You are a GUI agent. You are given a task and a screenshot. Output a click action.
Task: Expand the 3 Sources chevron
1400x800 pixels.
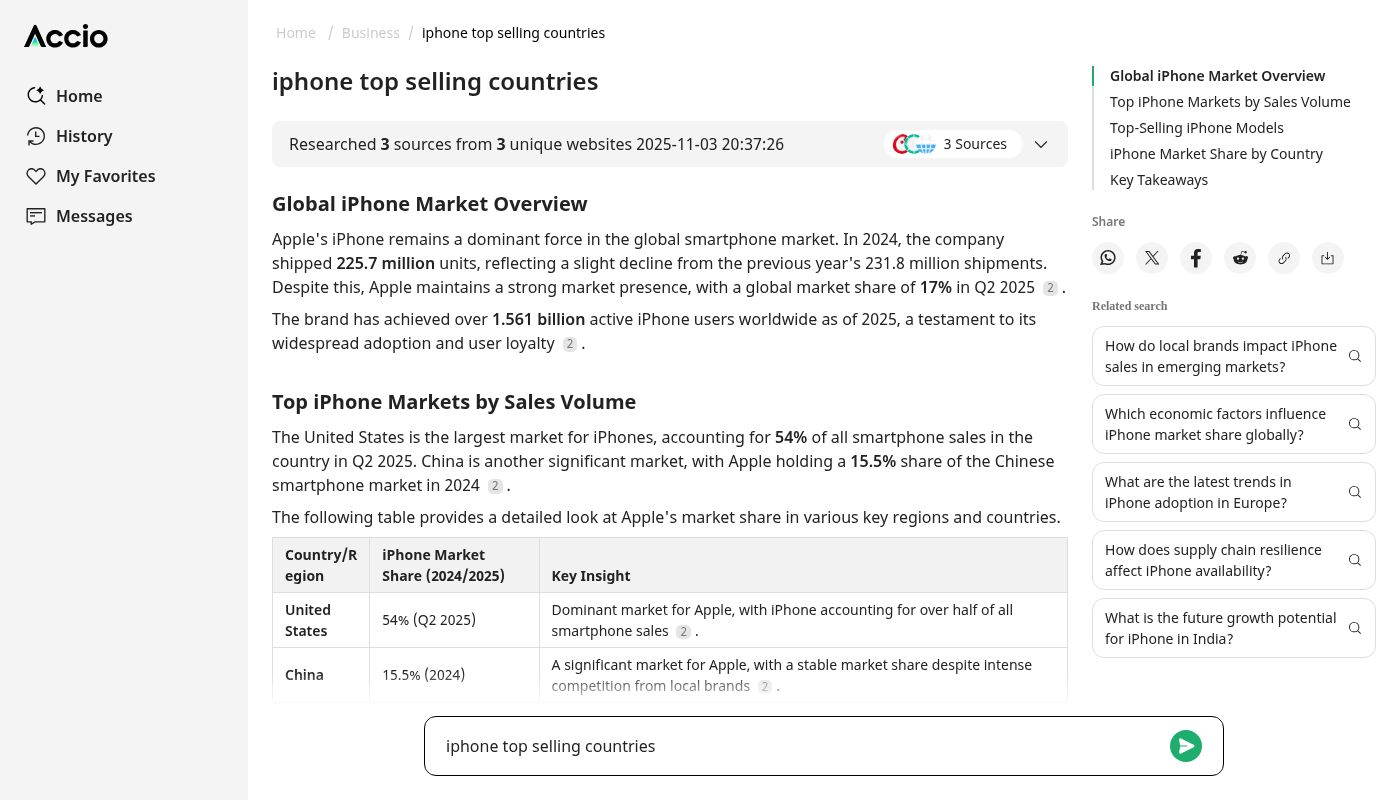(1041, 144)
